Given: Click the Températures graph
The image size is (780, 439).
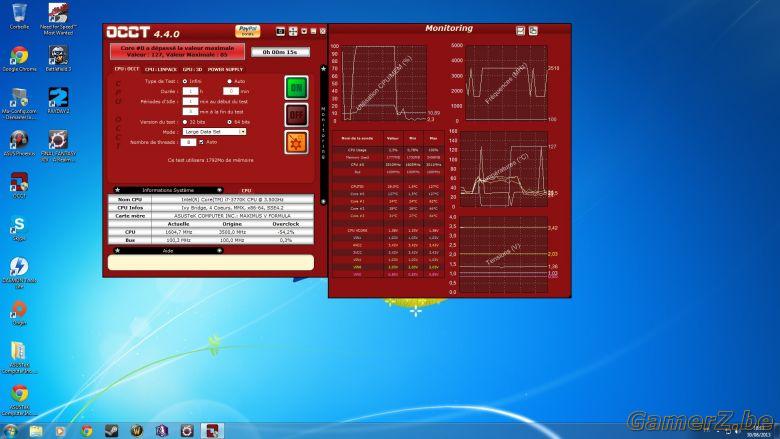Looking at the screenshot, I should click(x=503, y=169).
